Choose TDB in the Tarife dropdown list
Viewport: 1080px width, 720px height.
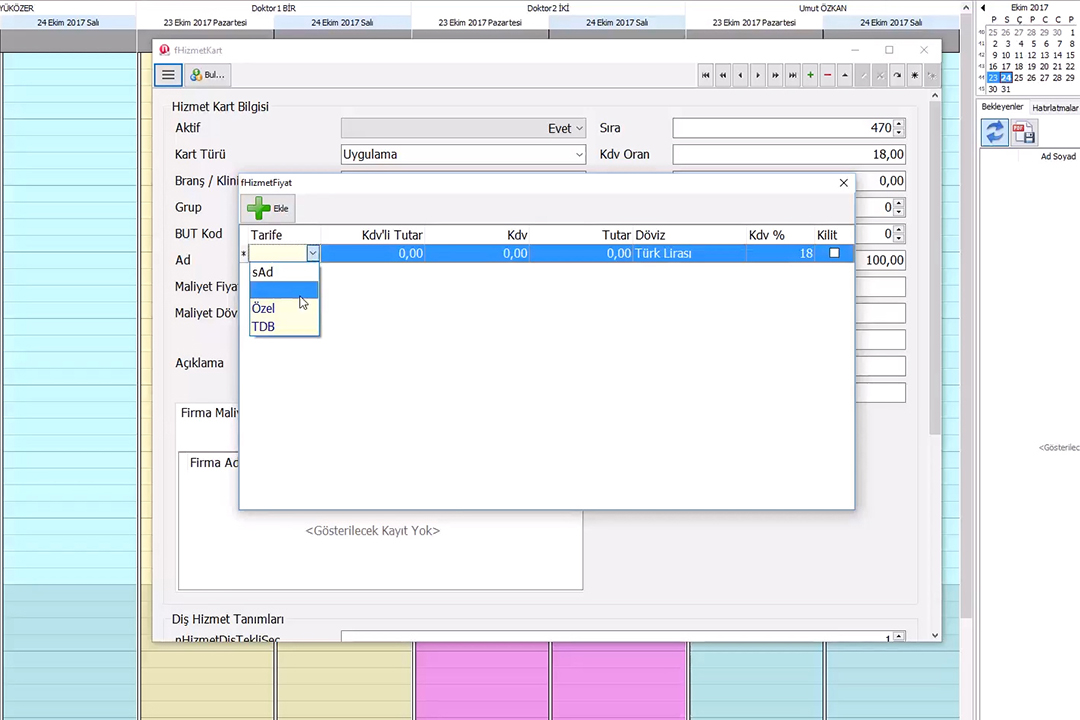click(x=264, y=327)
